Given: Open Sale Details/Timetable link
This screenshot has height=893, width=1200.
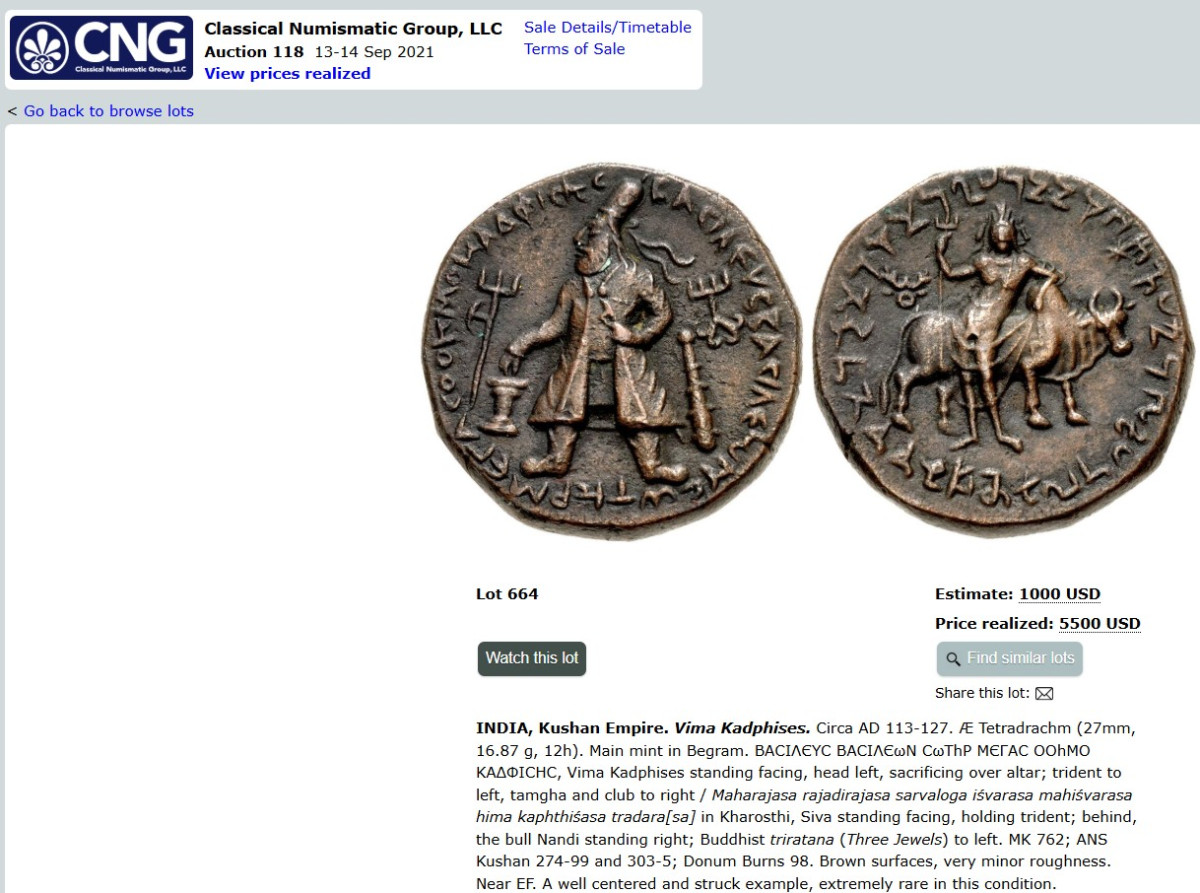Looking at the screenshot, I should click(x=607, y=27).
